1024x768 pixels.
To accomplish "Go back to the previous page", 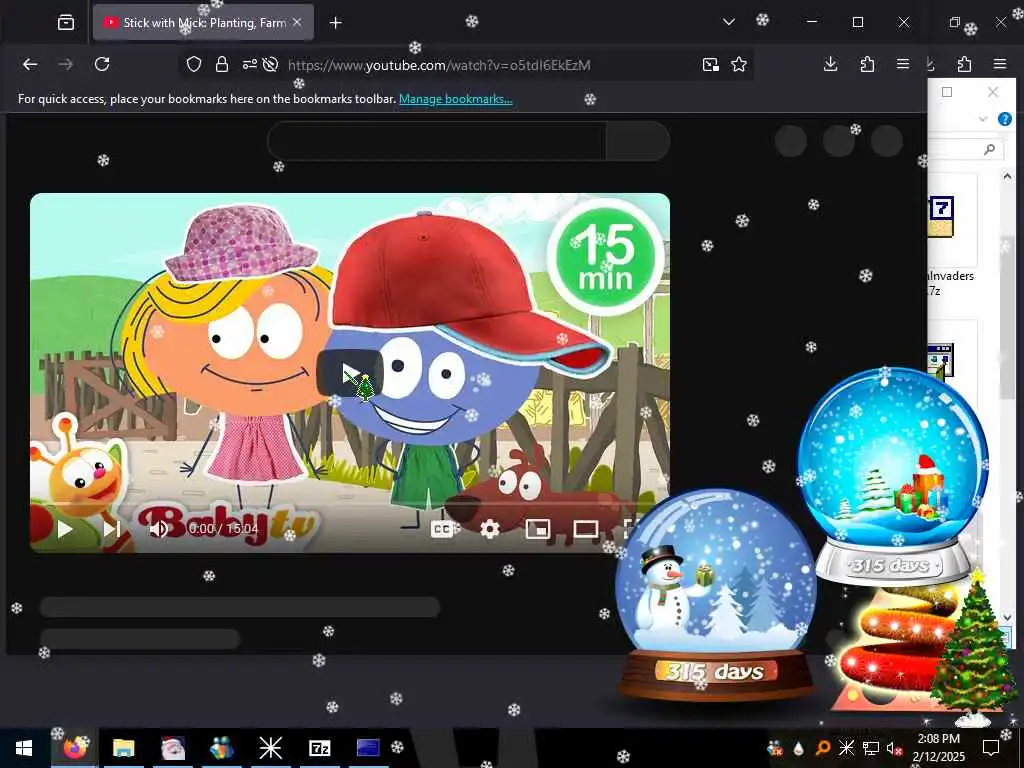I will [x=30, y=64].
